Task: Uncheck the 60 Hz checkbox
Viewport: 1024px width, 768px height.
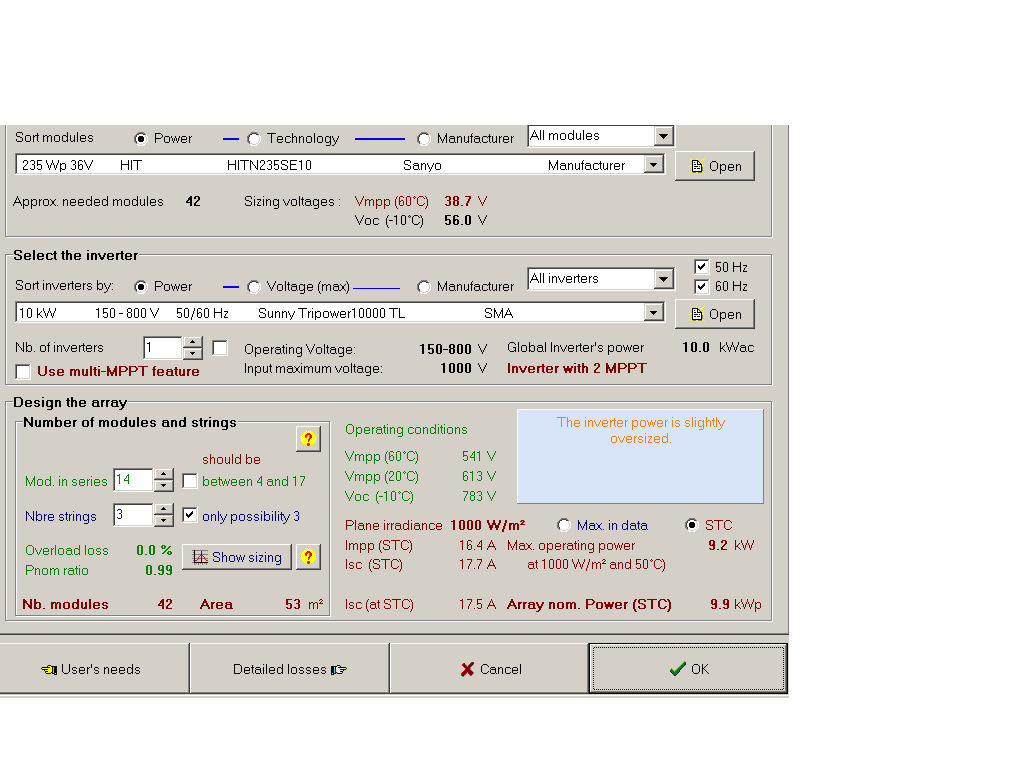Action: 700,286
